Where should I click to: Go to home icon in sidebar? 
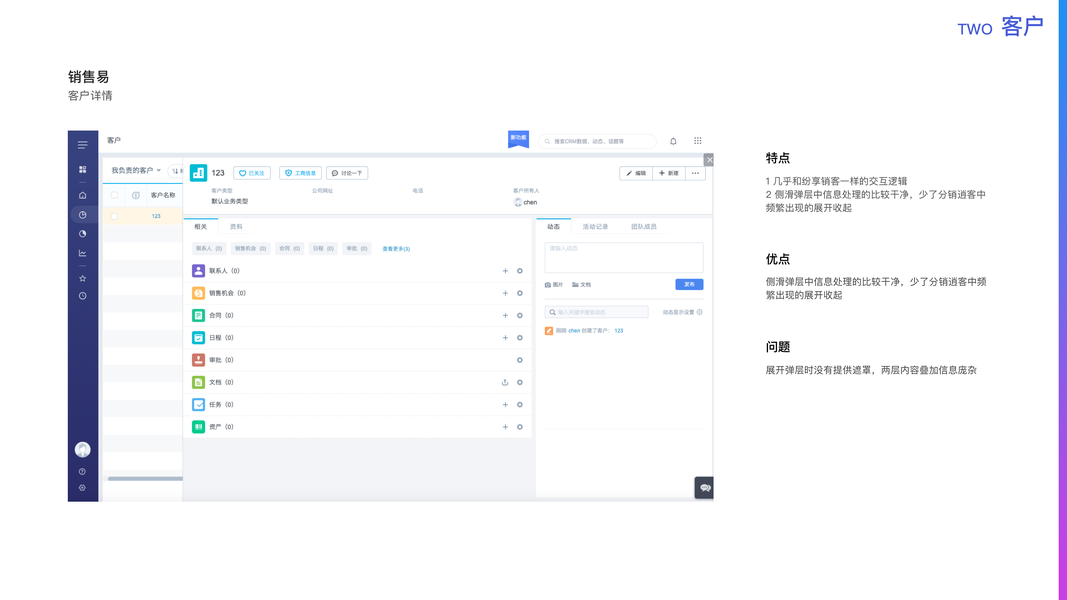(x=82, y=195)
